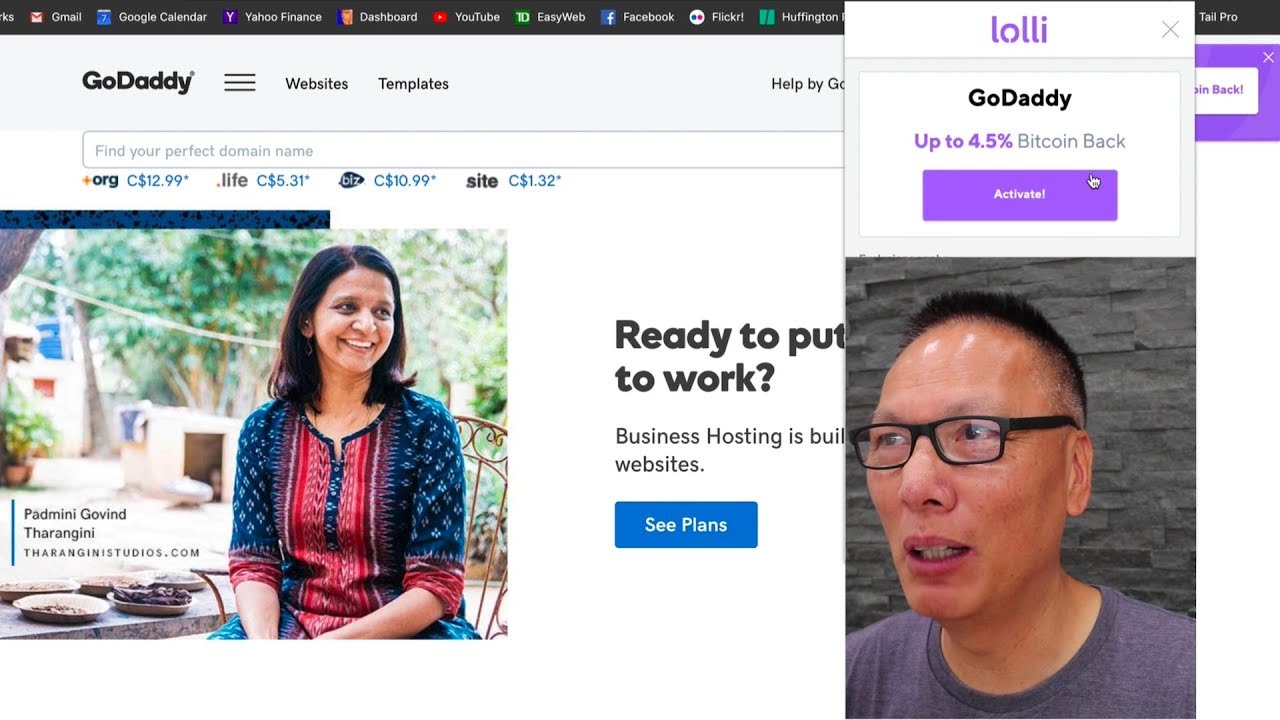1280x720 pixels.
Task: Activate Lolli Bitcoin back for GoDaddy
Action: [x=1020, y=195]
